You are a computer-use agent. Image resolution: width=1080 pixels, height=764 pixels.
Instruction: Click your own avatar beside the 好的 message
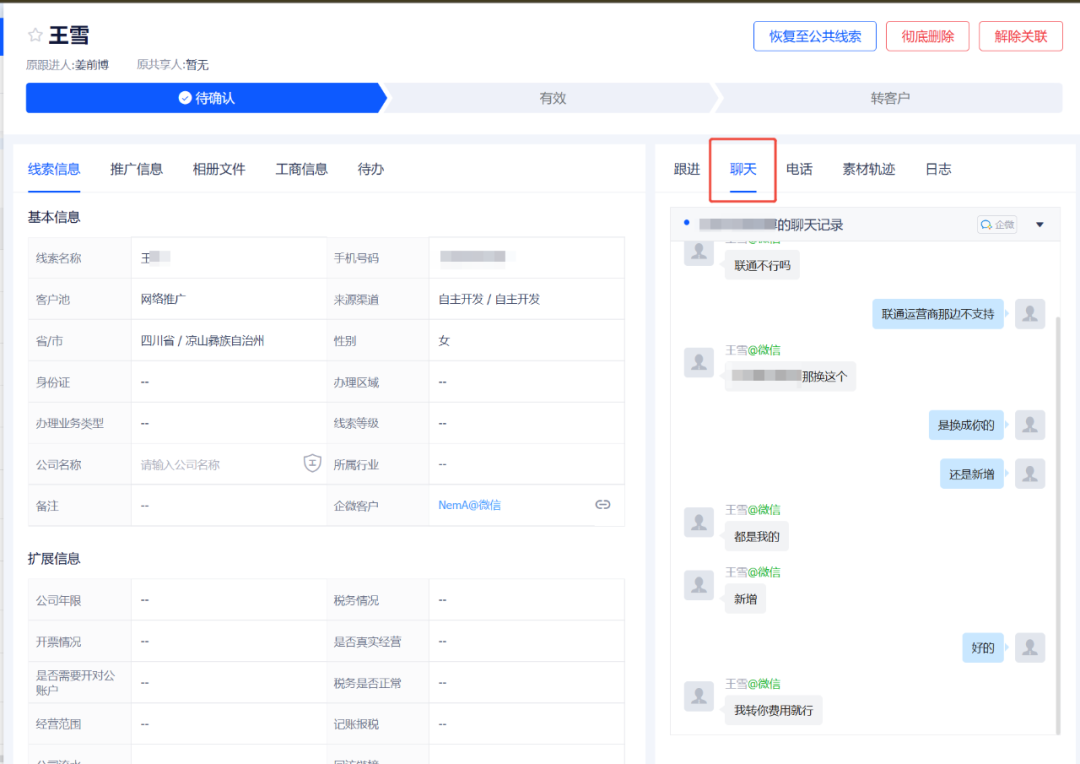(1030, 647)
